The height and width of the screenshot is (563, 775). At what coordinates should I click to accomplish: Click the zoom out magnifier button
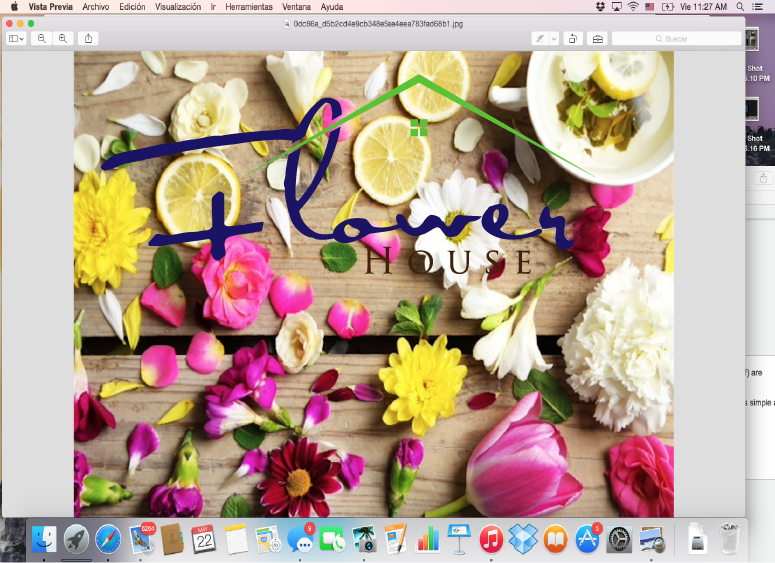tap(42, 38)
